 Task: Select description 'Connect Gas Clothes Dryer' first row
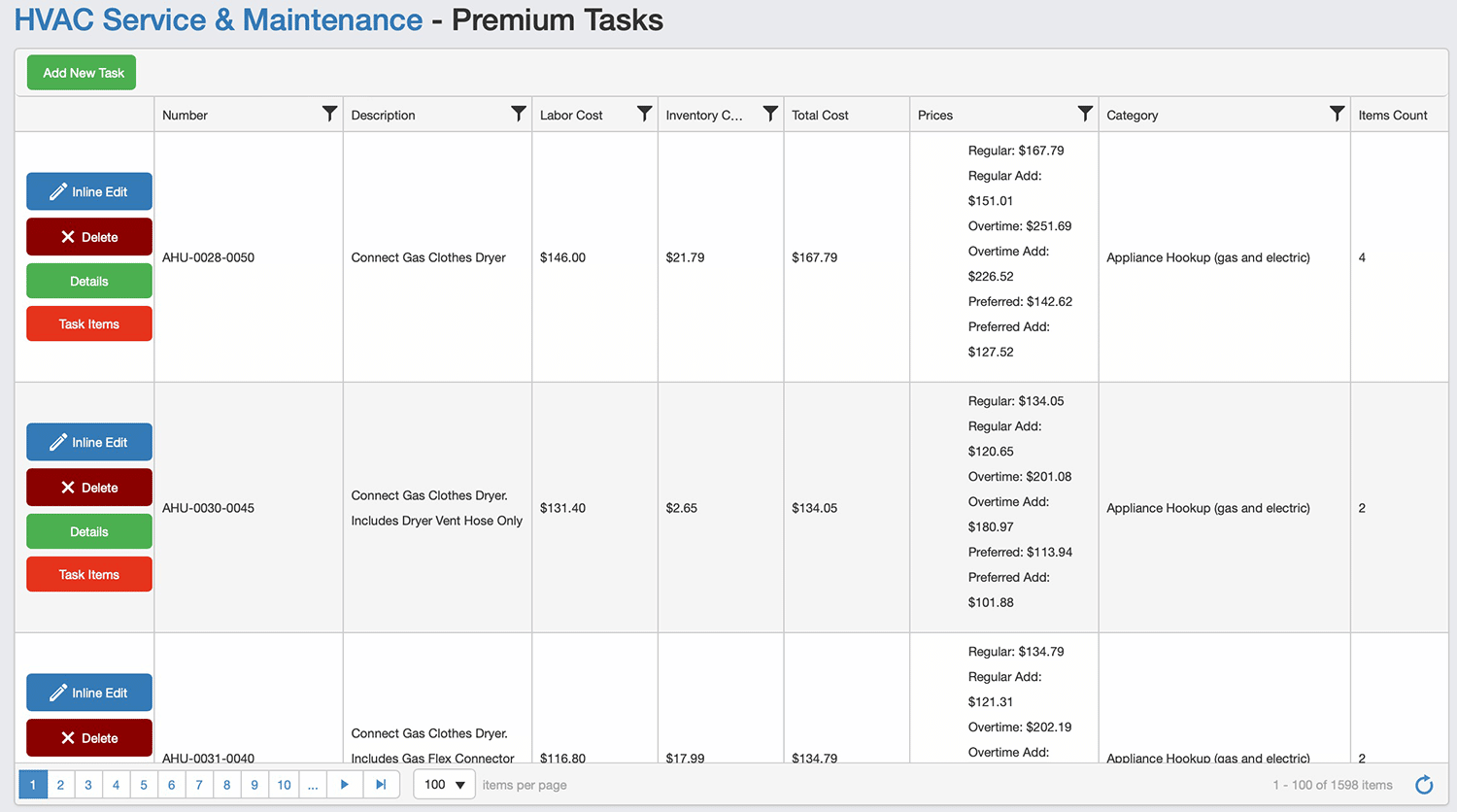428,257
